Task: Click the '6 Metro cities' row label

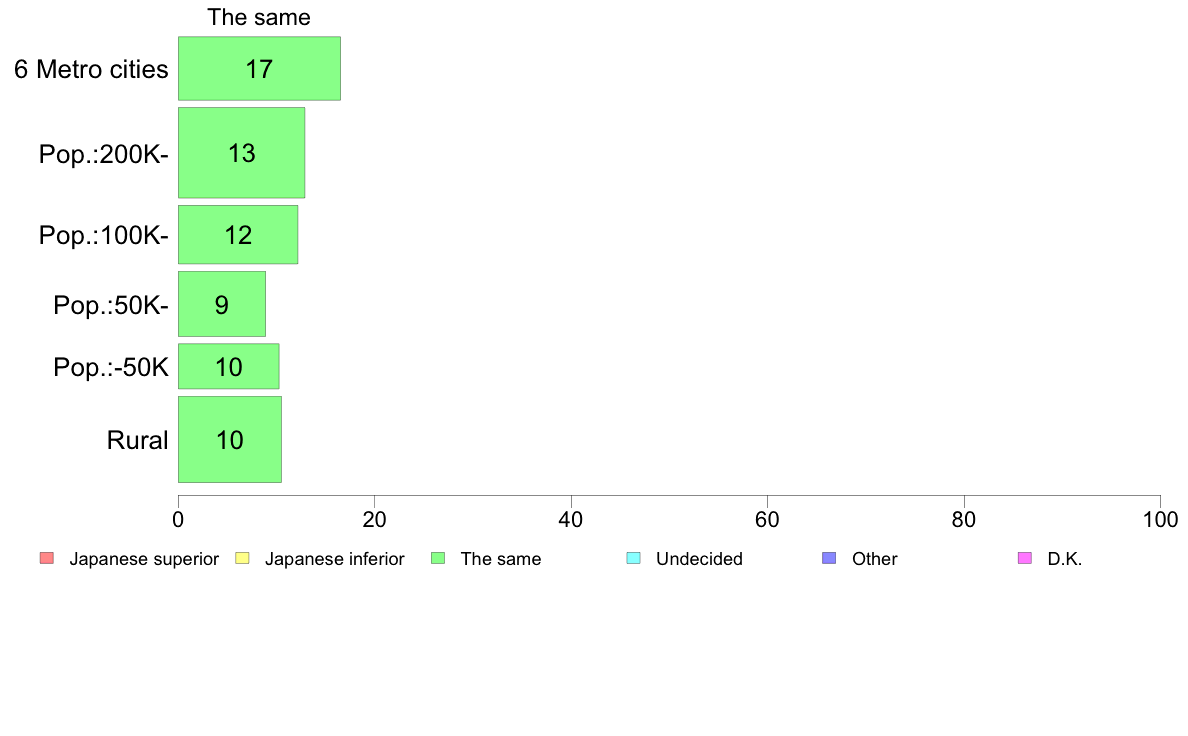Action: tap(91, 69)
